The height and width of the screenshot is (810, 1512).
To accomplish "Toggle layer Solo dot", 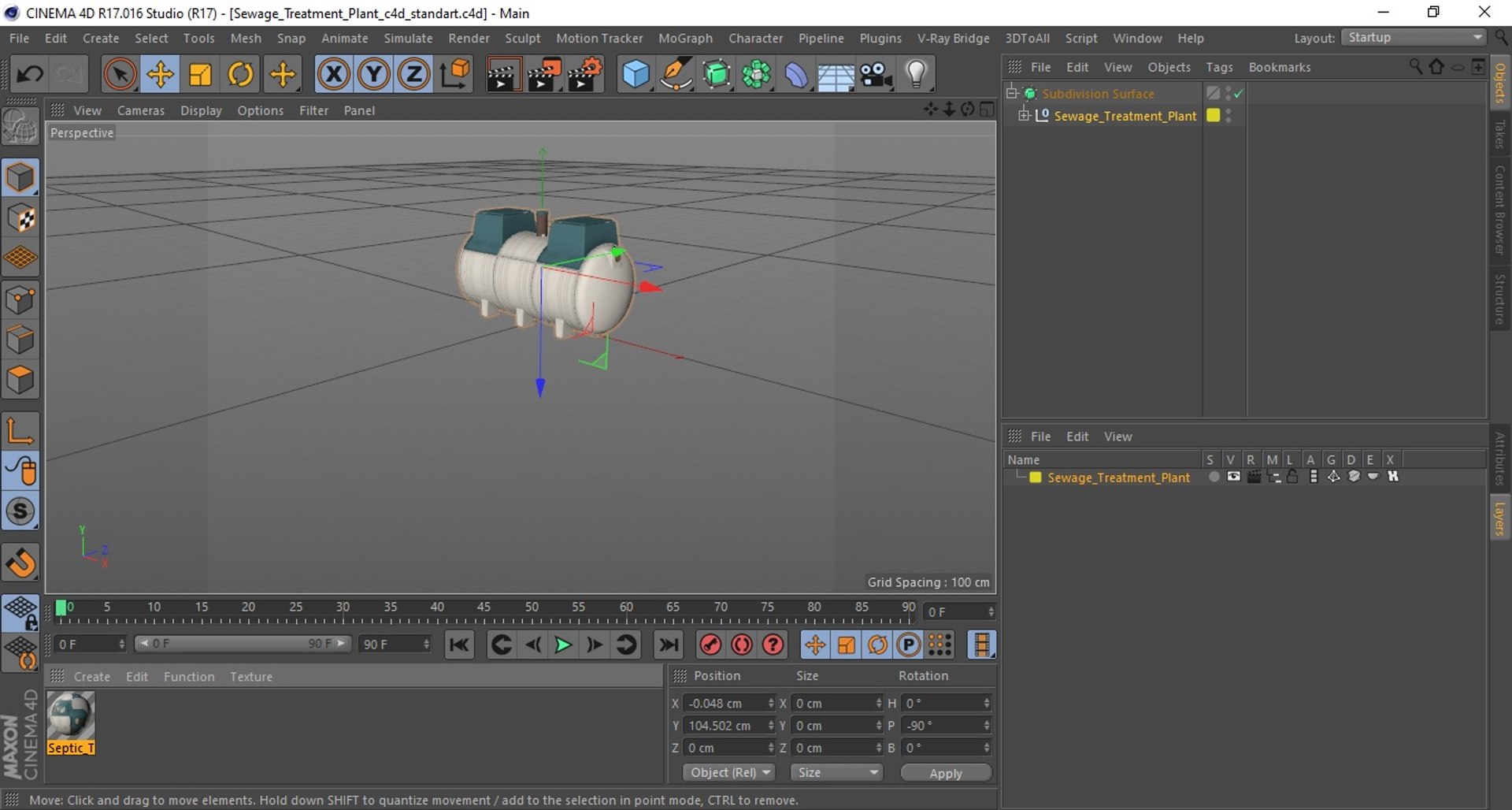I will pos(1214,477).
